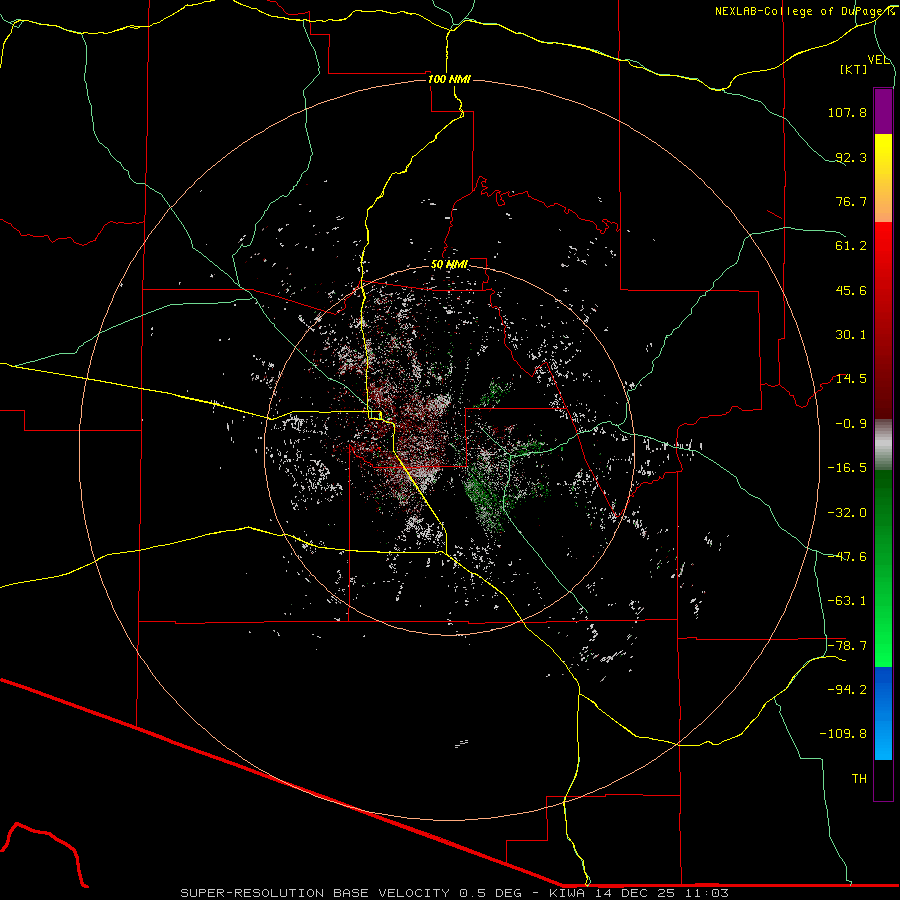Click the 14.5 velocity scale value

coord(851,379)
